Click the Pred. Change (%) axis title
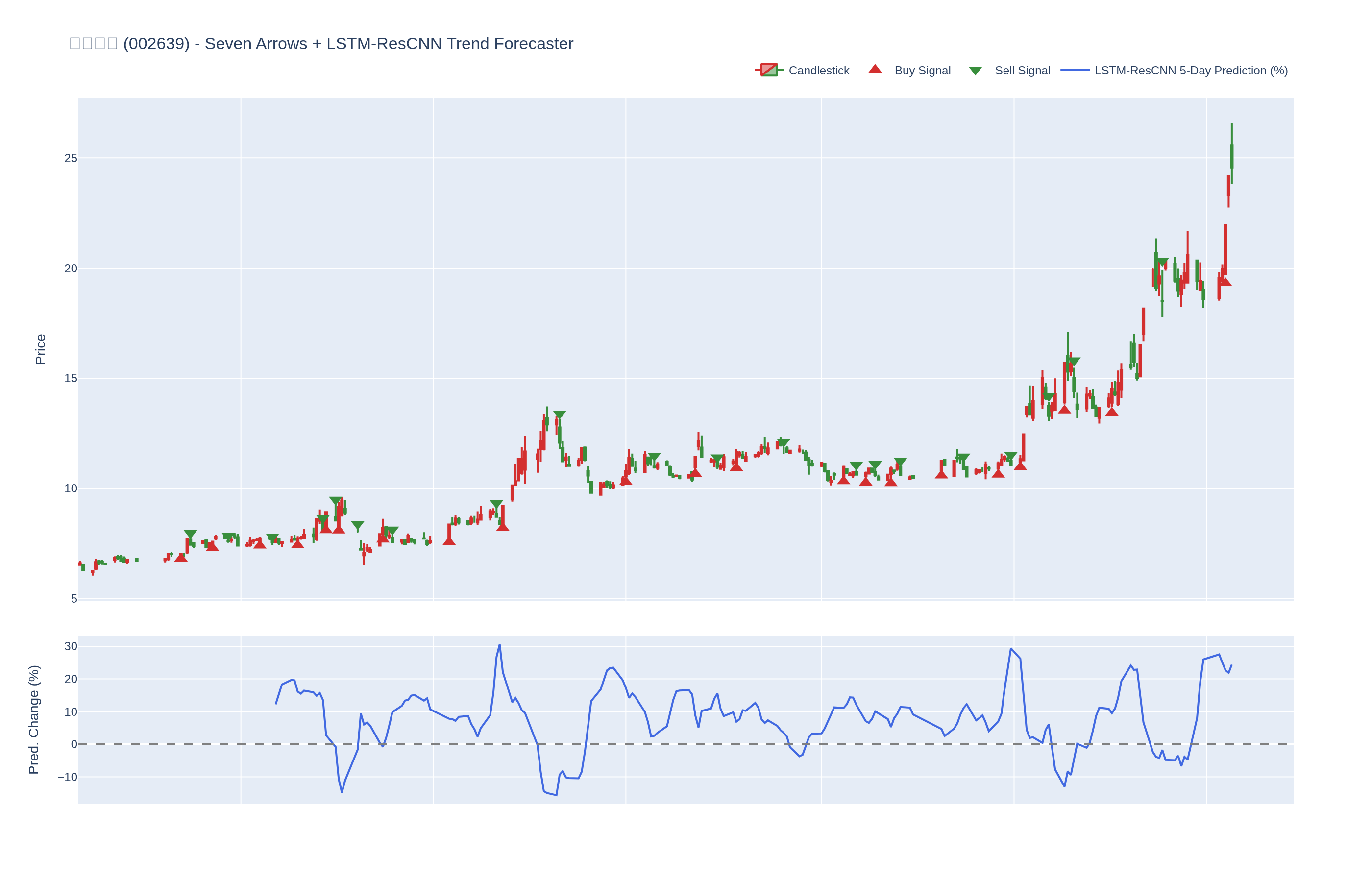The height and width of the screenshot is (882, 1372). (x=34, y=719)
